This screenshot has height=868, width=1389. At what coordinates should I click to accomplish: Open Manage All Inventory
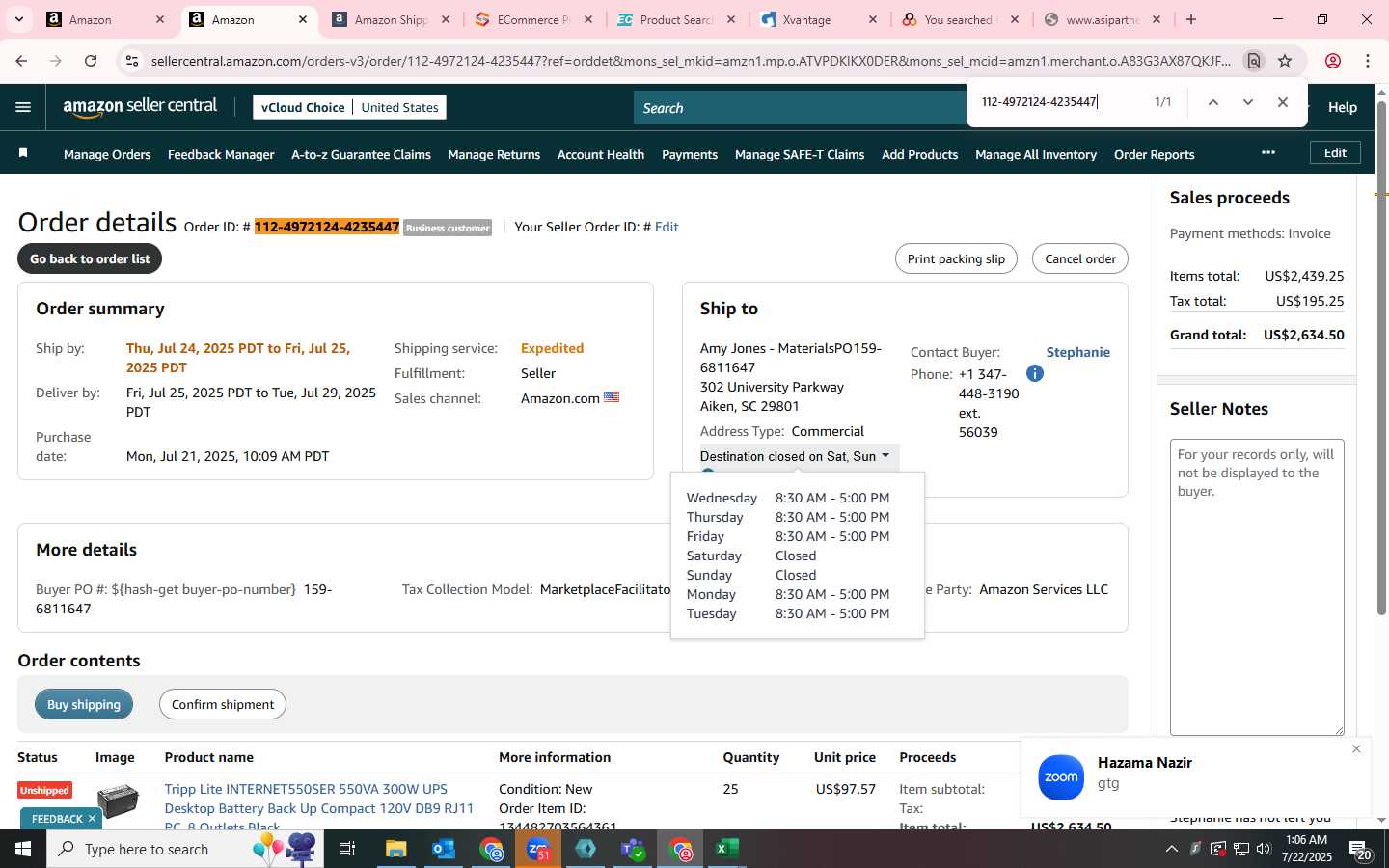(x=1036, y=154)
